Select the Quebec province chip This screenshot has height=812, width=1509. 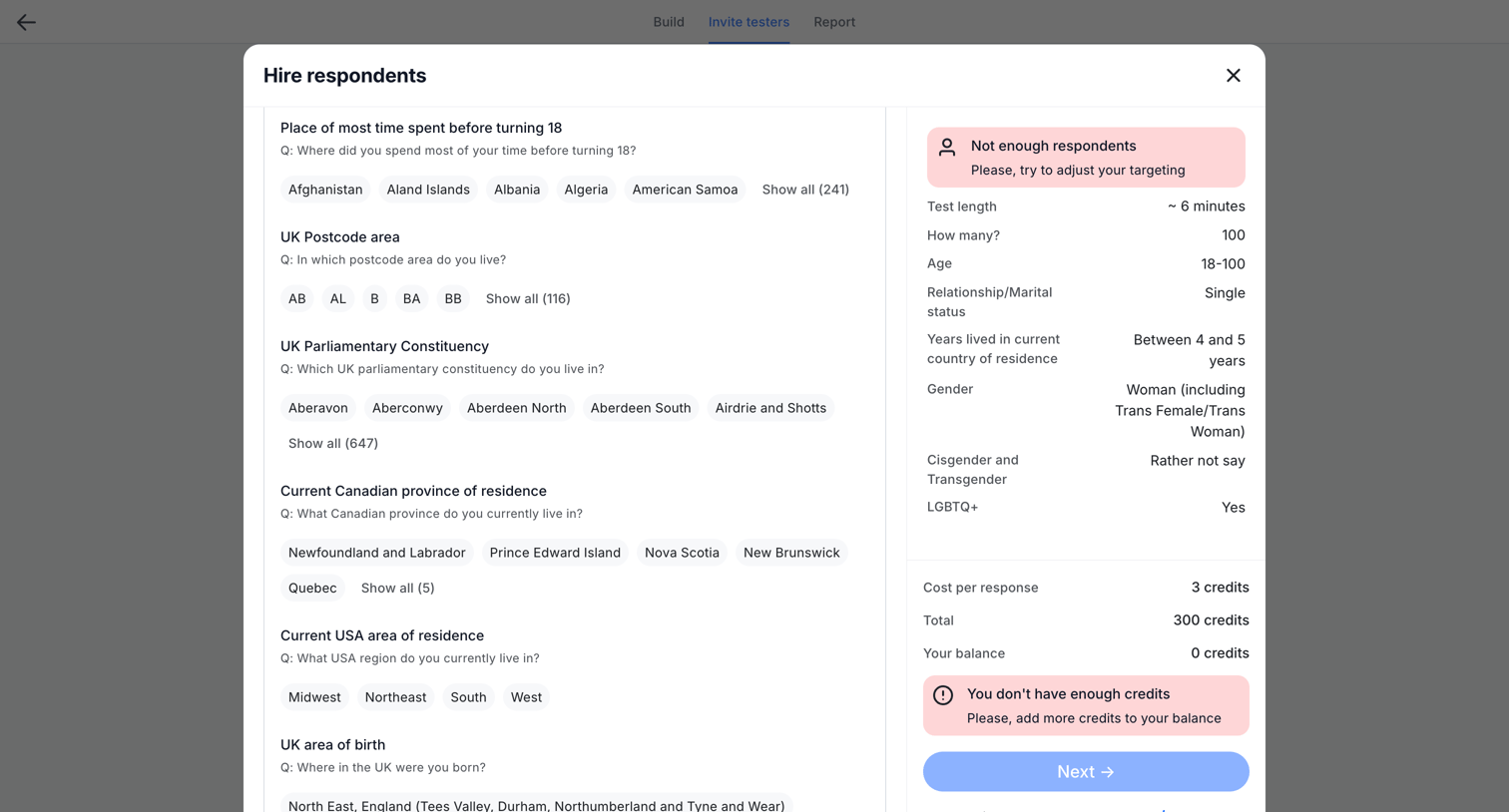pyautogui.click(x=312, y=588)
